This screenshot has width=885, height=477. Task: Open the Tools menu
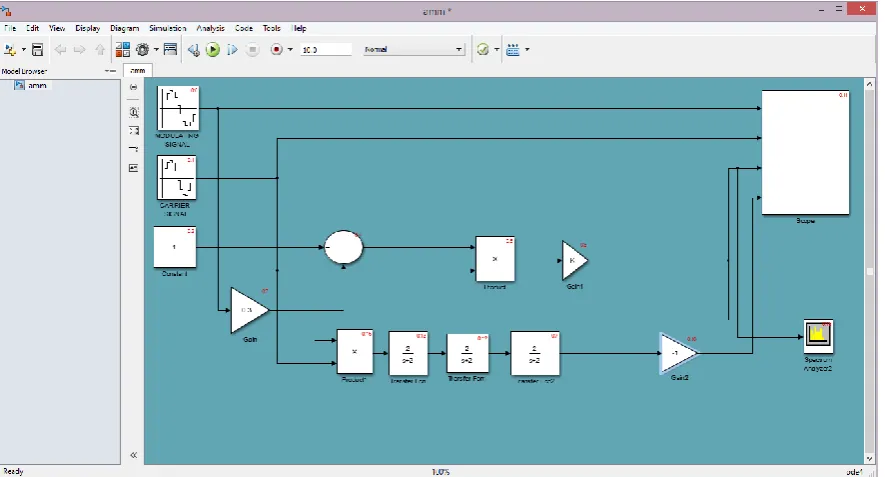(271, 28)
